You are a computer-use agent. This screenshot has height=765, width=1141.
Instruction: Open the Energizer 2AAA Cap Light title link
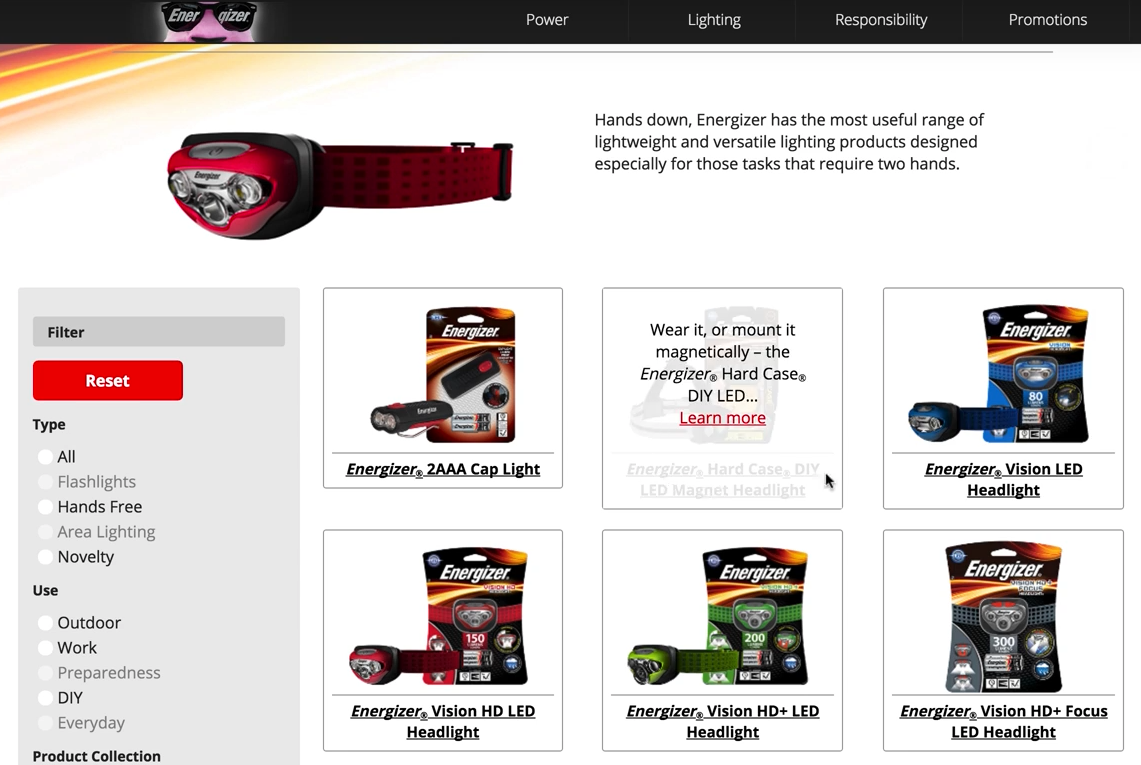[443, 469]
